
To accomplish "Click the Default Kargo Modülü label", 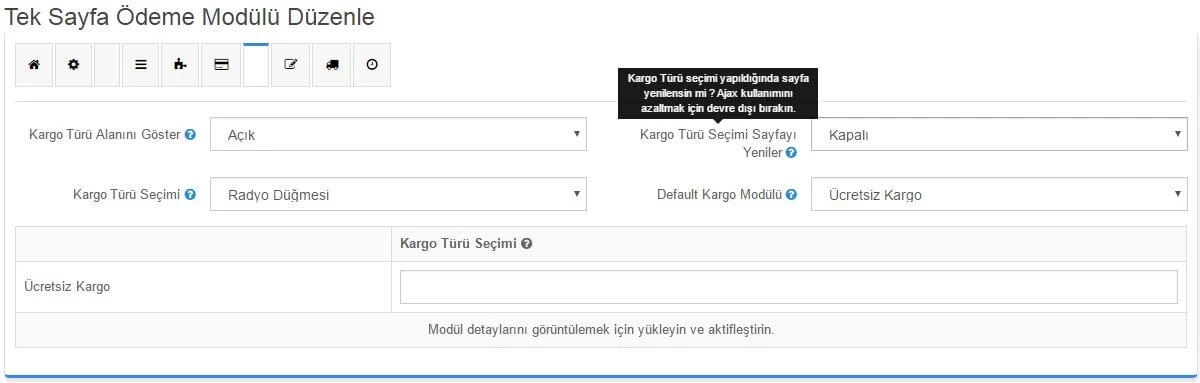I will point(718,195).
